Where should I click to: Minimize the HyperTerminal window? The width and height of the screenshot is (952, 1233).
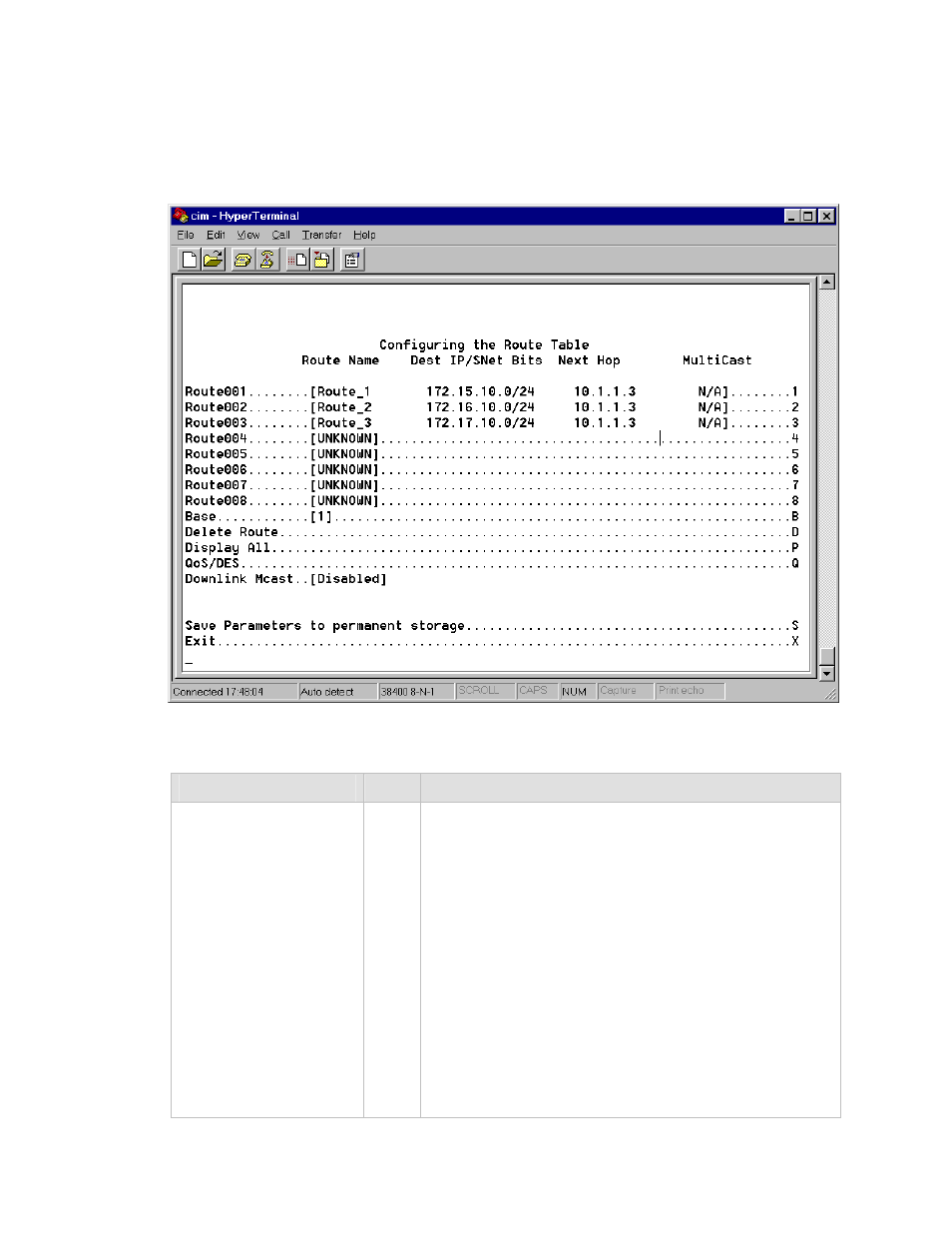pyautogui.click(x=791, y=216)
